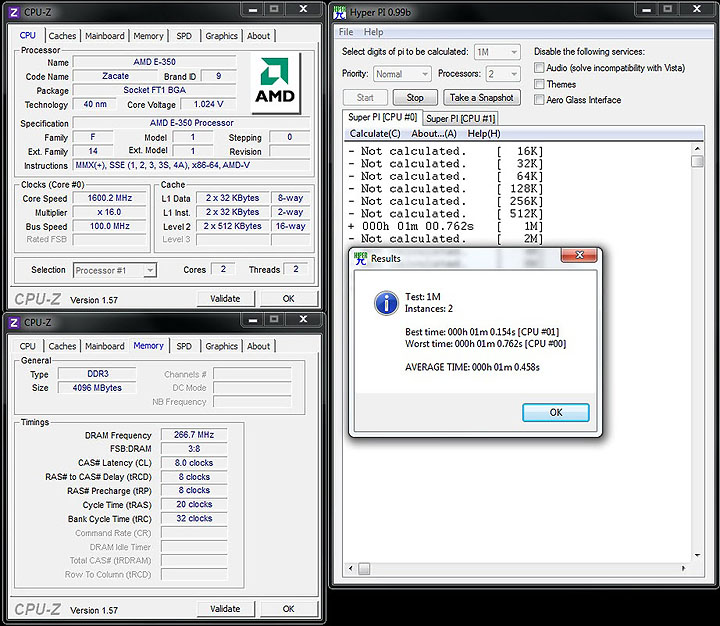Open the Processors dropdown showing 2
The height and width of the screenshot is (626, 720).
[503, 74]
